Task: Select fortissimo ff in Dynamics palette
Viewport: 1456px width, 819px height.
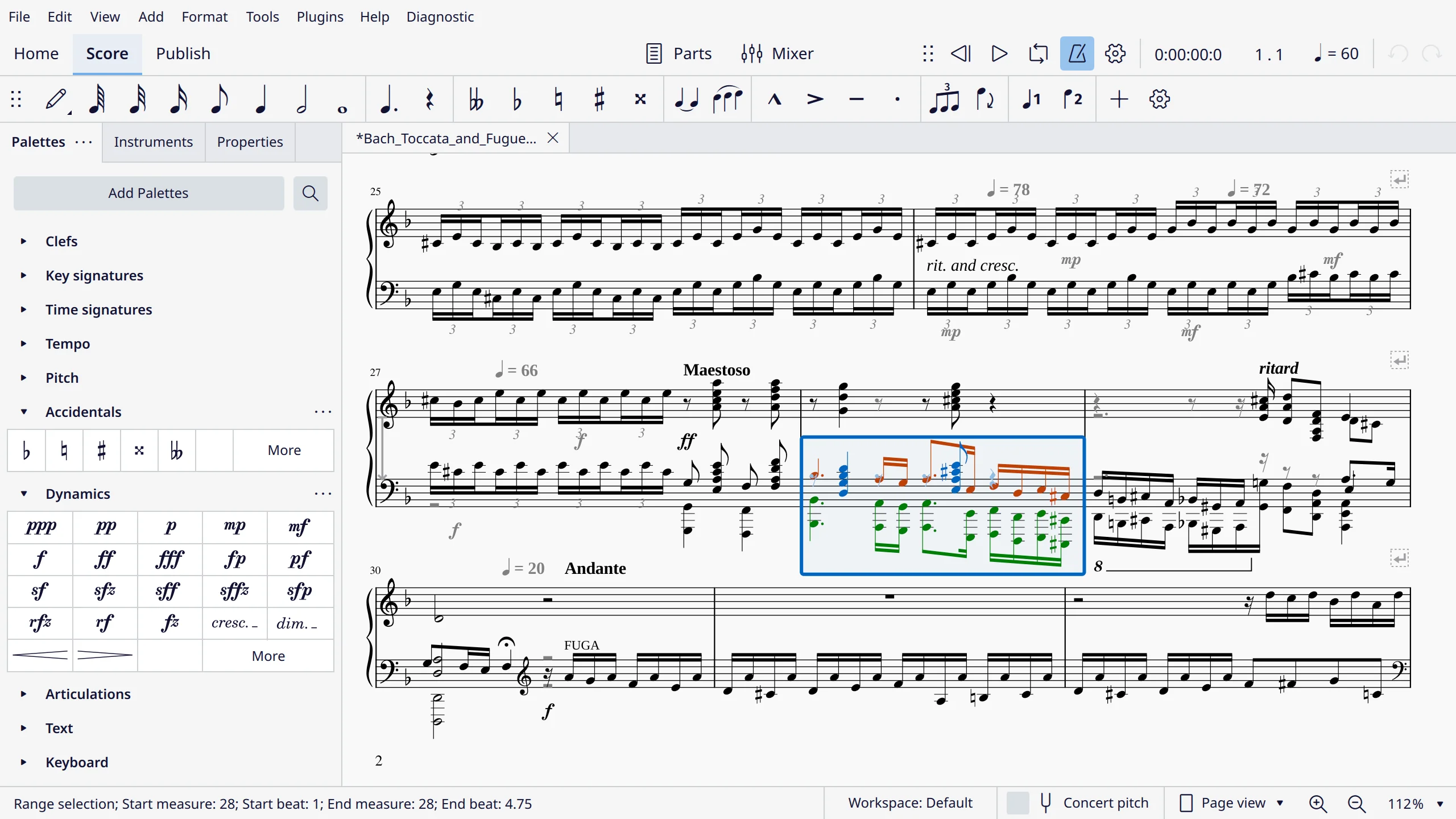Action: pyautogui.click(x=105, y=559)
